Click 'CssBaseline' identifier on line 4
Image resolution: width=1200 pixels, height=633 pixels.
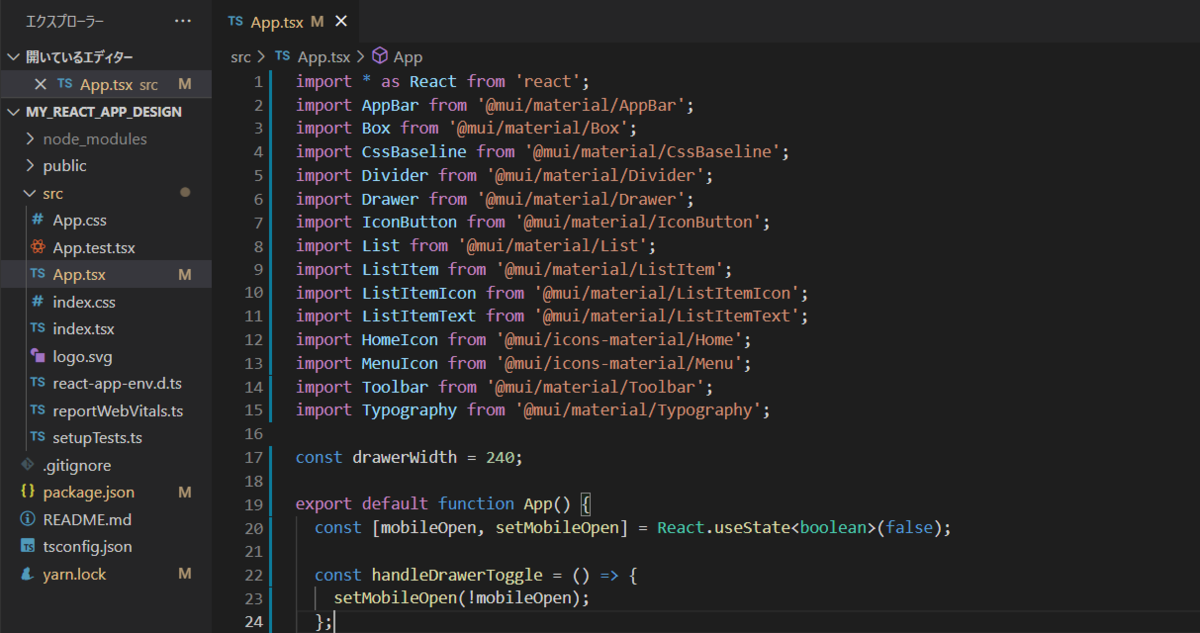point(414,152)
